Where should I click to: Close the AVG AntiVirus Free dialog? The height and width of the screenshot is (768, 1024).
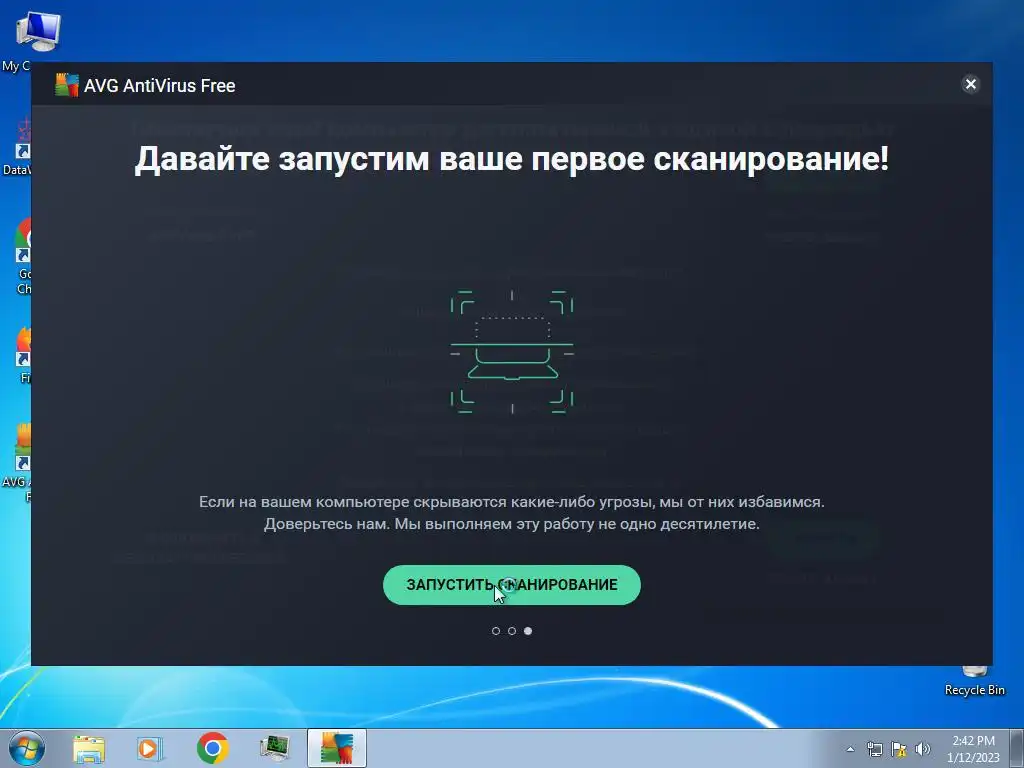coord(970,84)
